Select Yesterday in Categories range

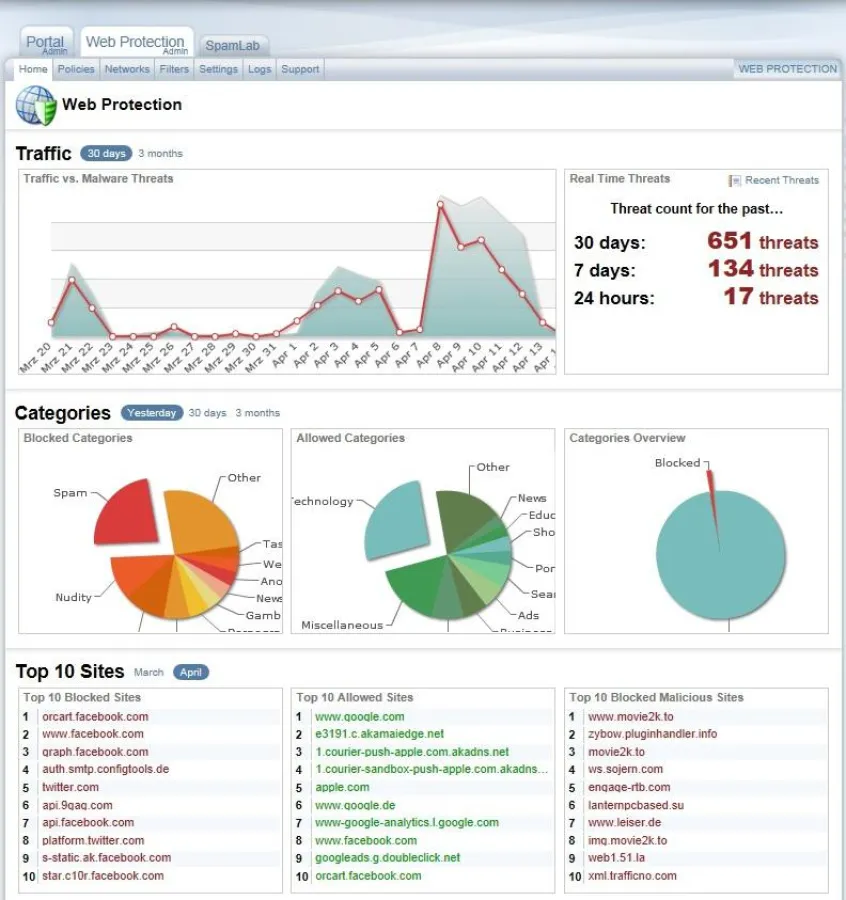coord(152,413)
